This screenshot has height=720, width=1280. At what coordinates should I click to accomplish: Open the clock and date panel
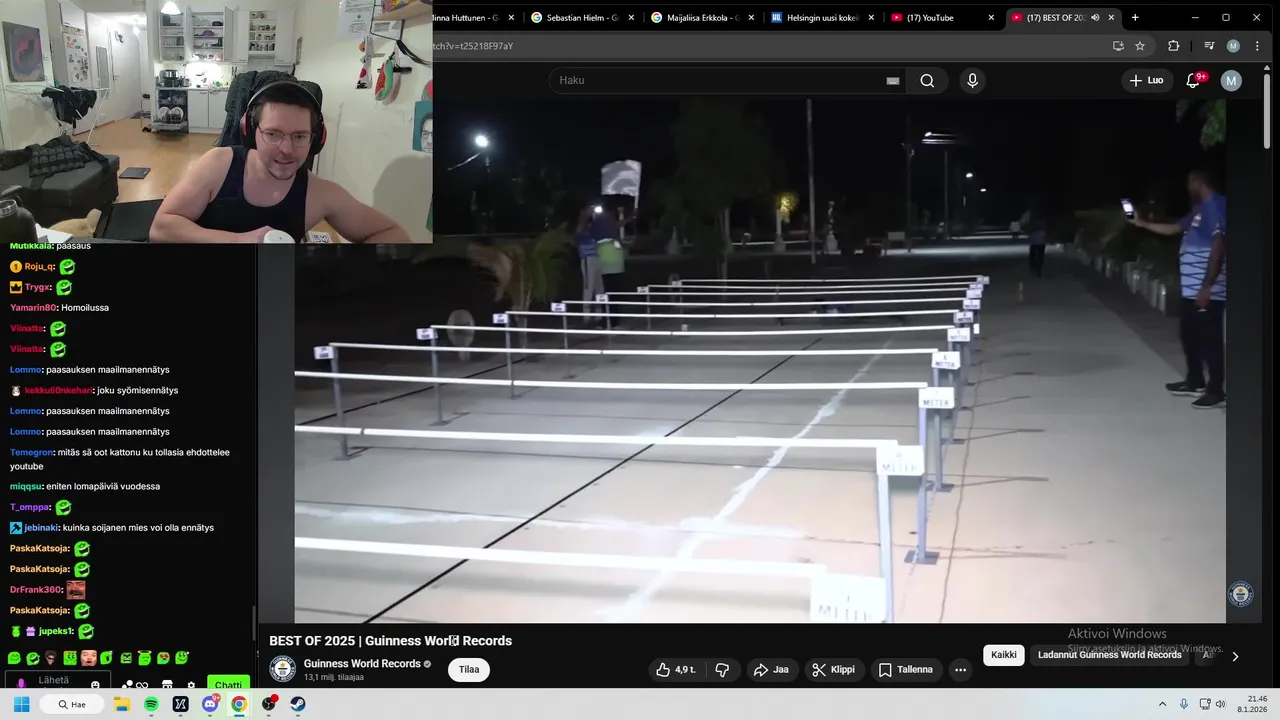pyautogui.click(x=1252, y=704)
